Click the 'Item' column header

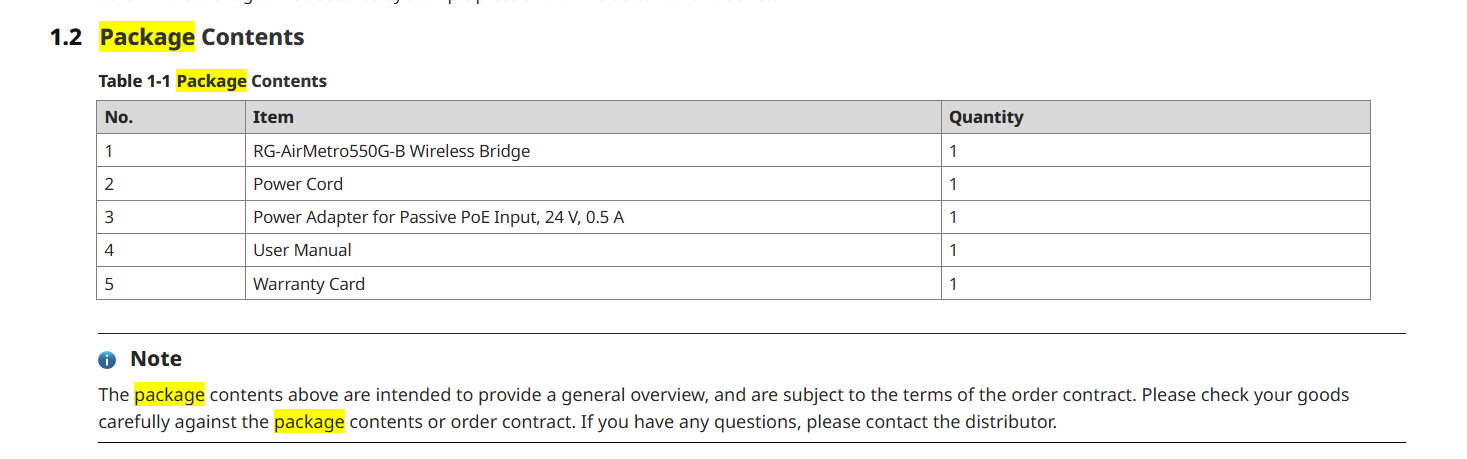594,117
